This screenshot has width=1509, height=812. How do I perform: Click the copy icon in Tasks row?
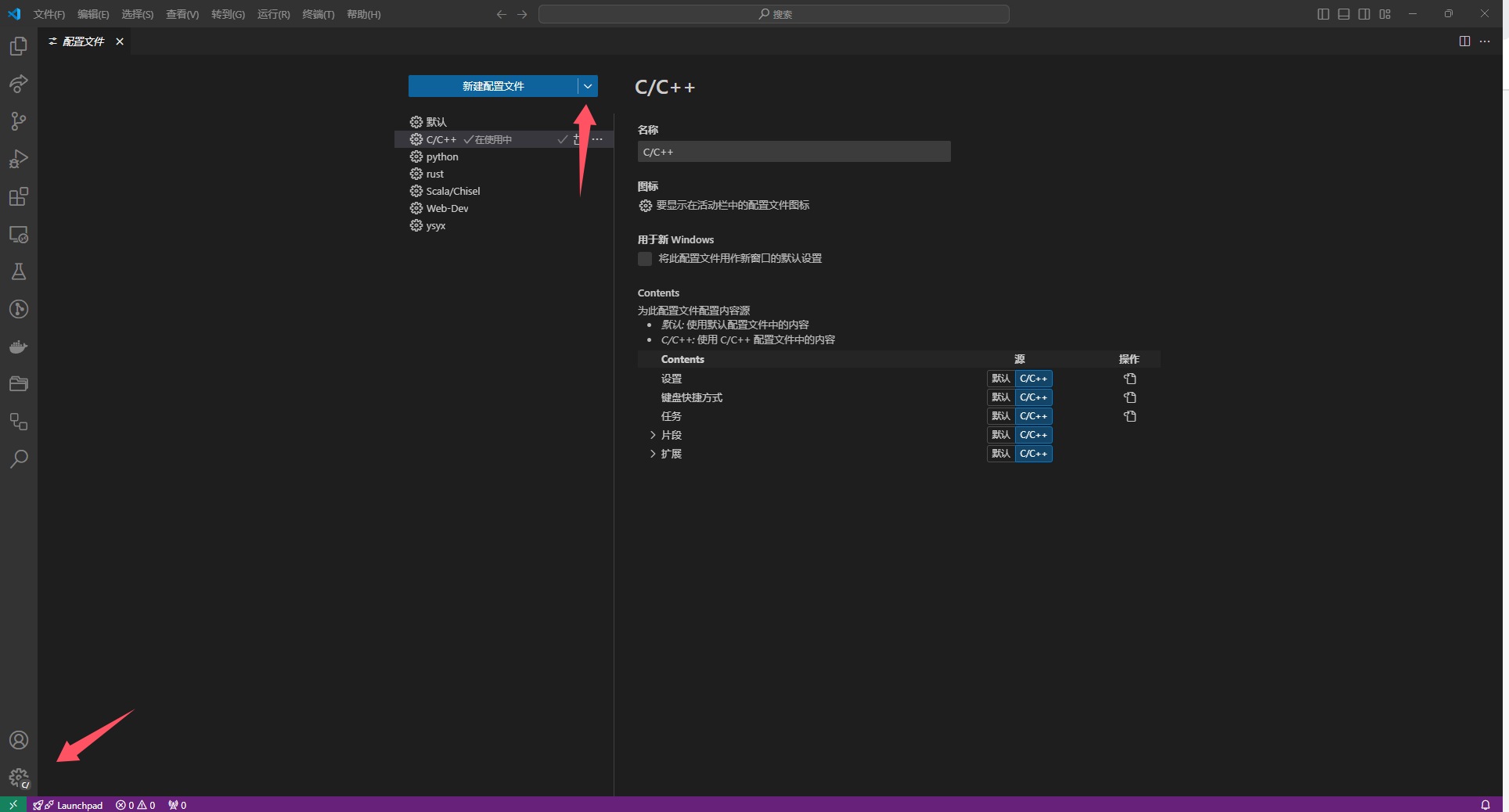(x=1130, y=416)
